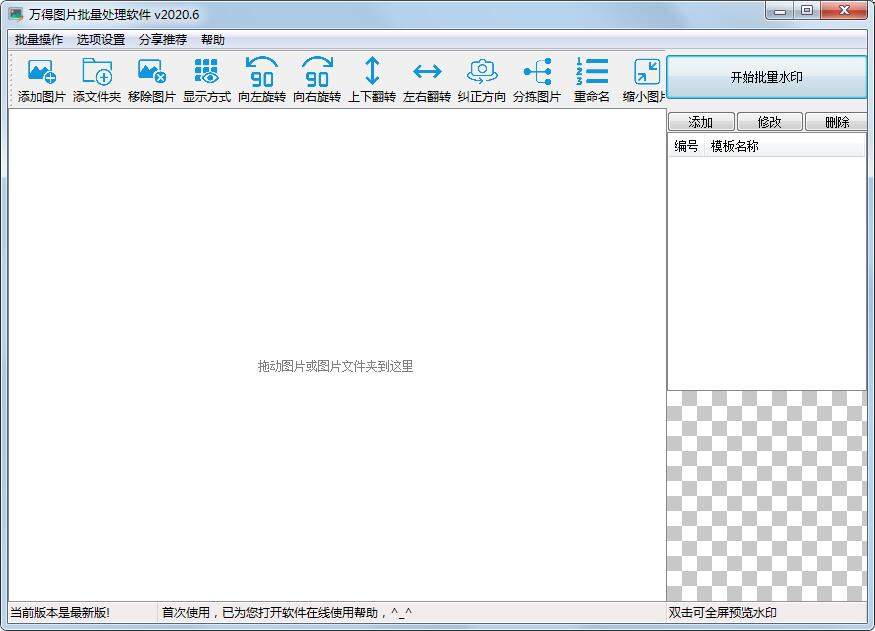Click the 删除 button in watermark panel

coord(836,121)
